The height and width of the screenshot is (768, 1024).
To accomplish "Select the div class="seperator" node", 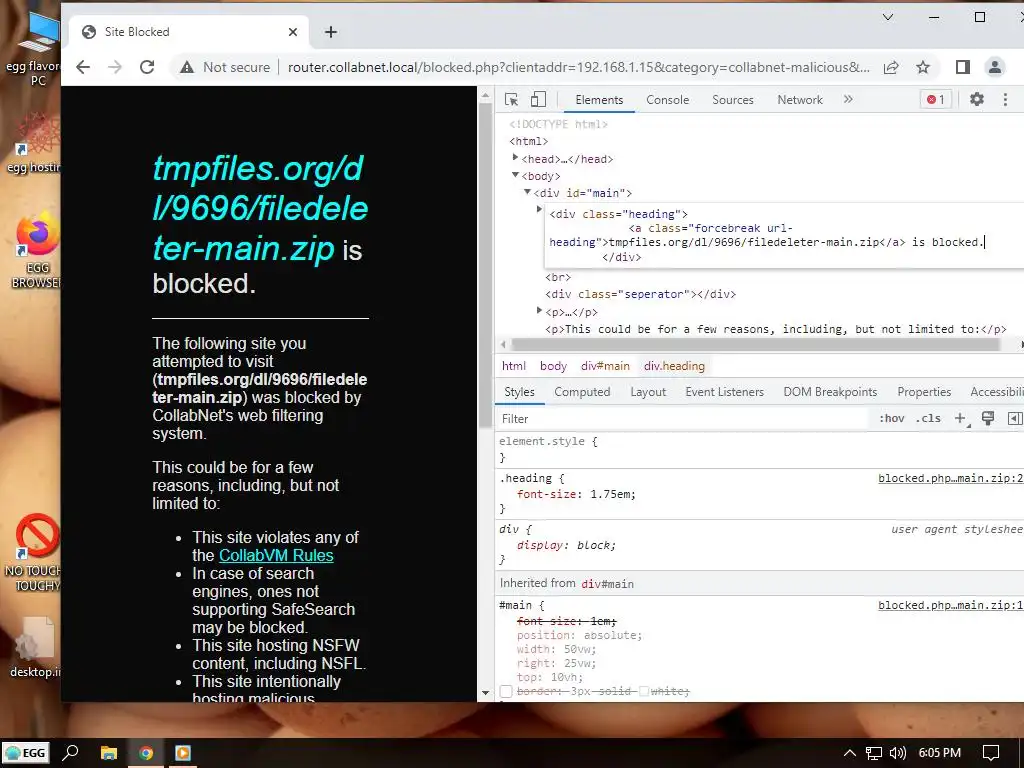I will pyautogui.click(x=640, y=295).
